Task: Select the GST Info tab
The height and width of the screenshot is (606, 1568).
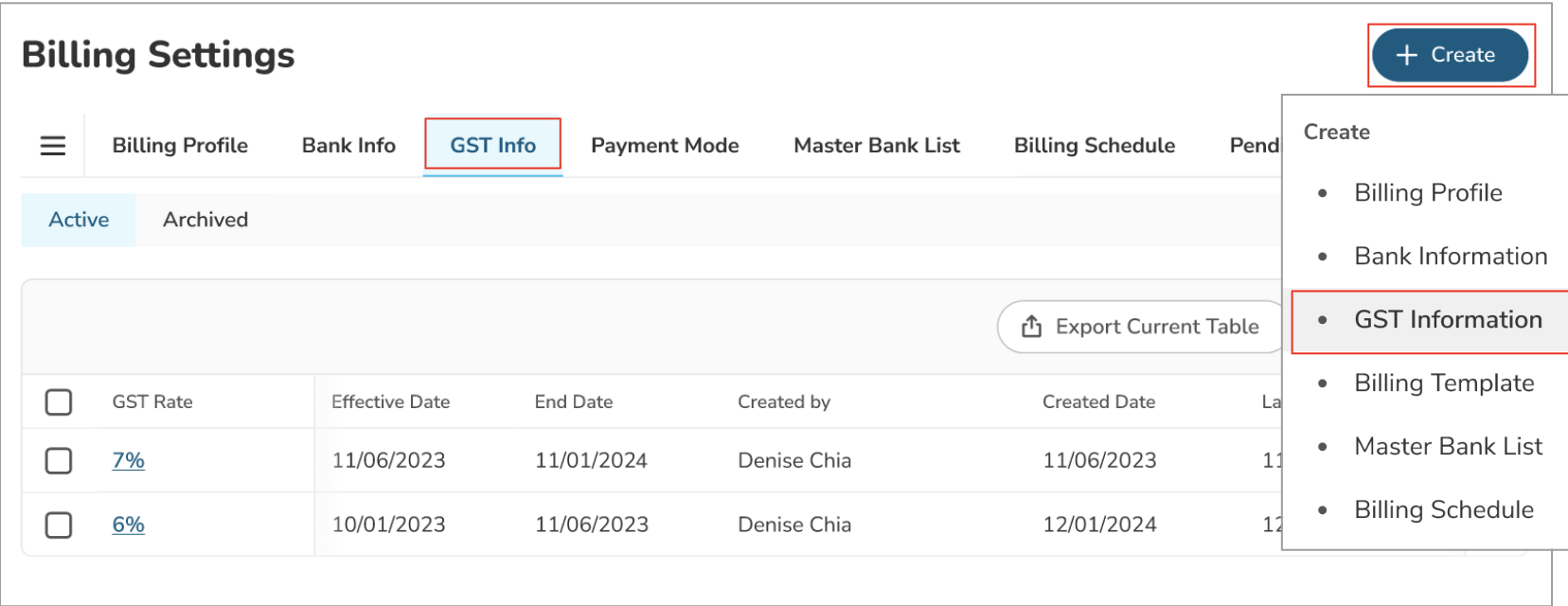Action: point(492,146)
